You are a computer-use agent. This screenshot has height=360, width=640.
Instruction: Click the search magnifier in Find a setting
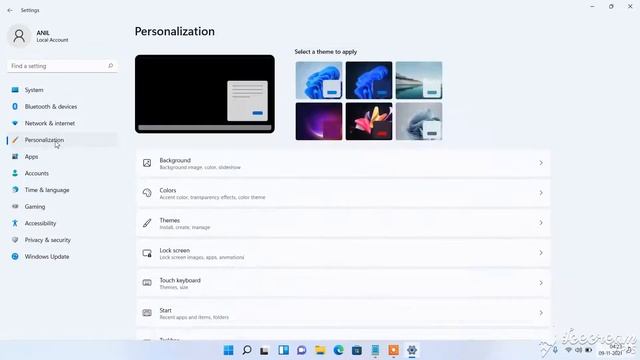pos(110,66)
